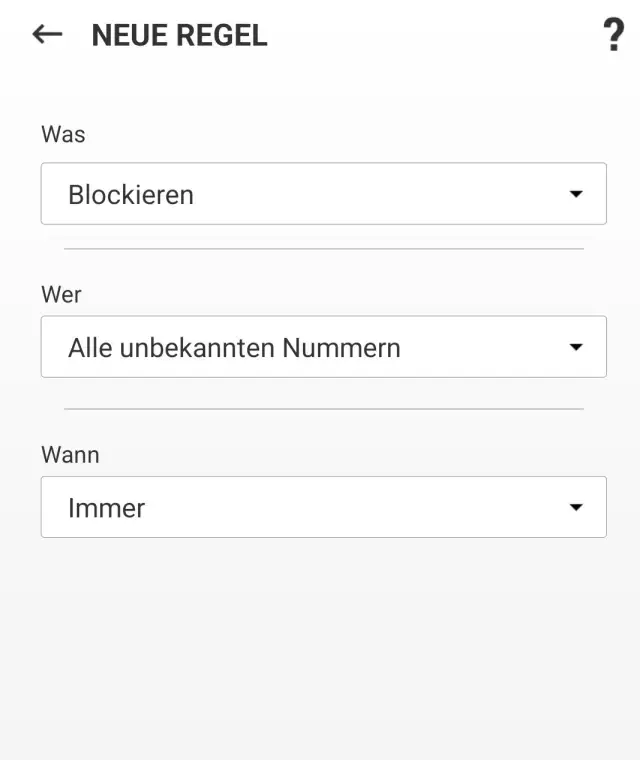Click the NEUE REGEL title

click(x=179, y=36)
